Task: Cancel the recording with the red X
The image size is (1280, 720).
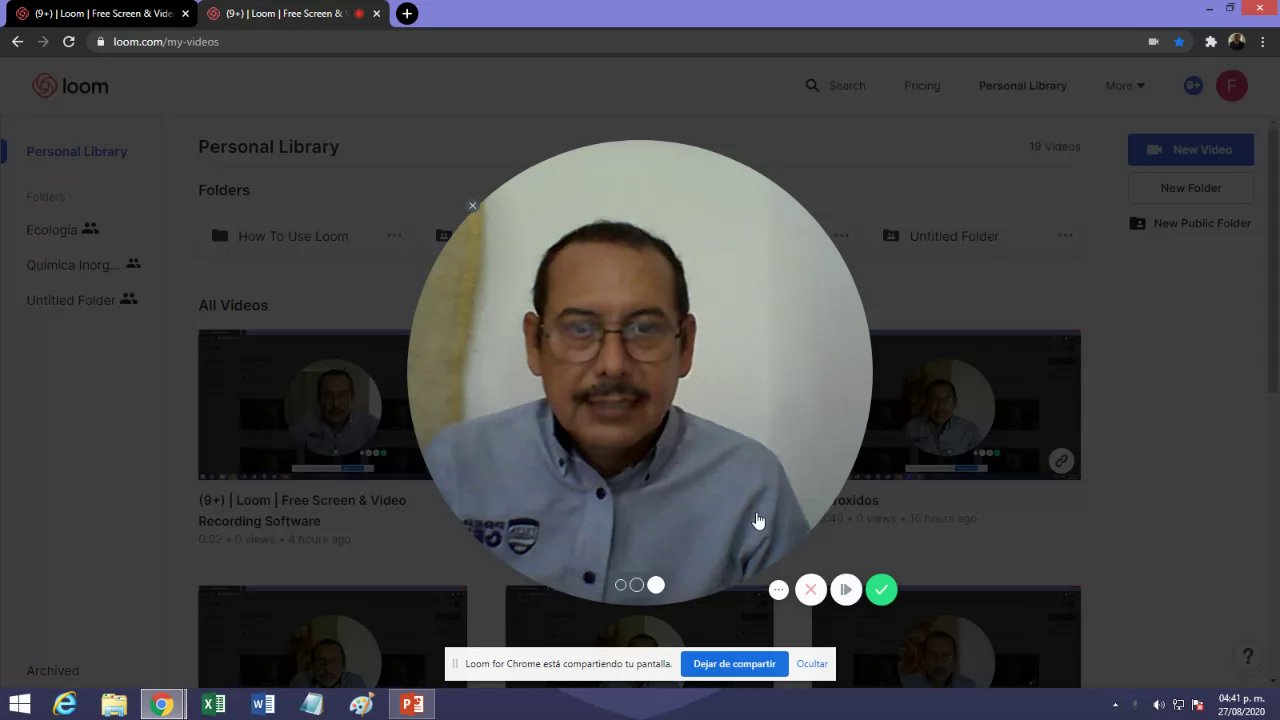Action: tap(811, 590)
